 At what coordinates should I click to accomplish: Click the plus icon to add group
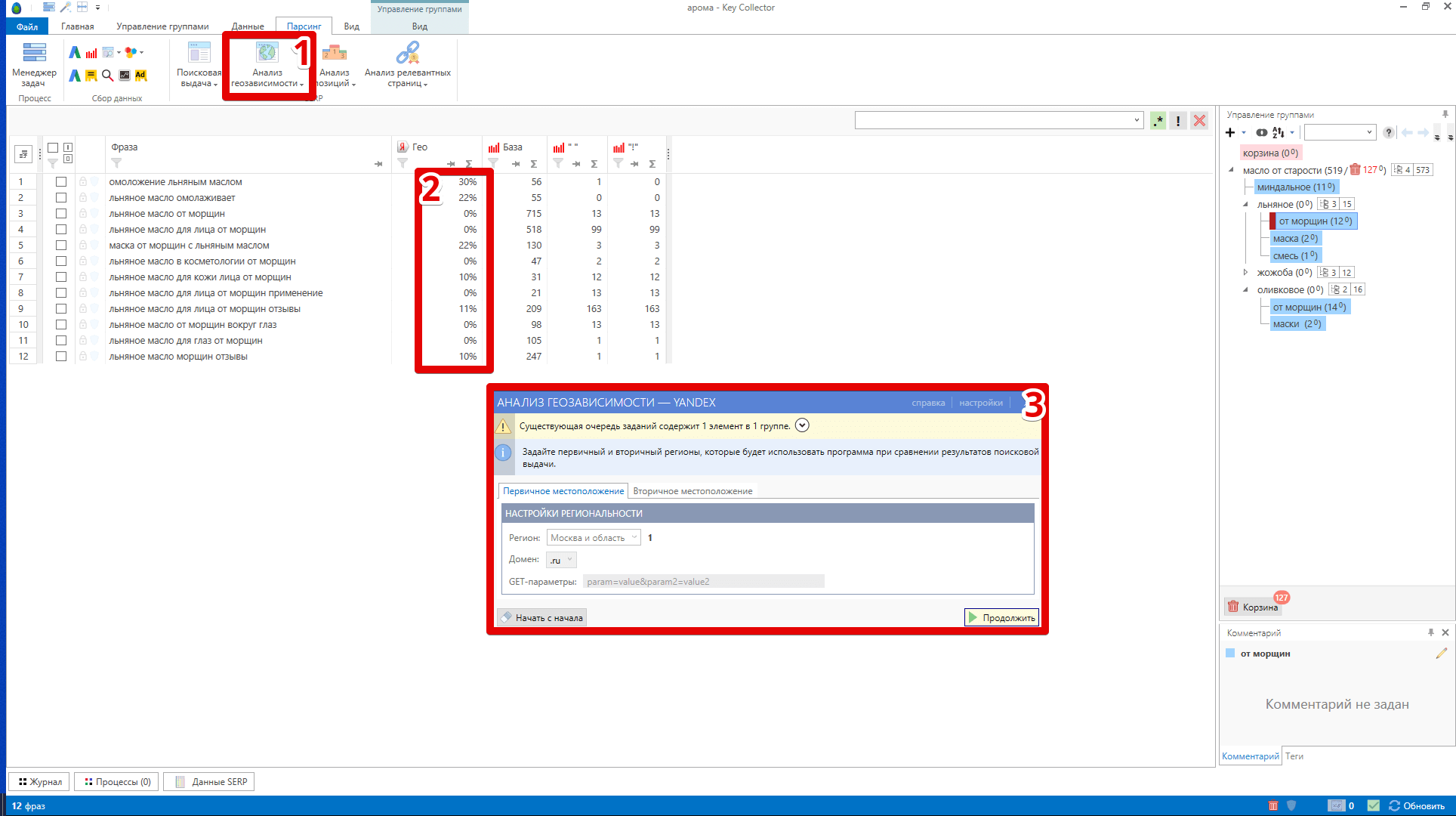(1230, 133)
